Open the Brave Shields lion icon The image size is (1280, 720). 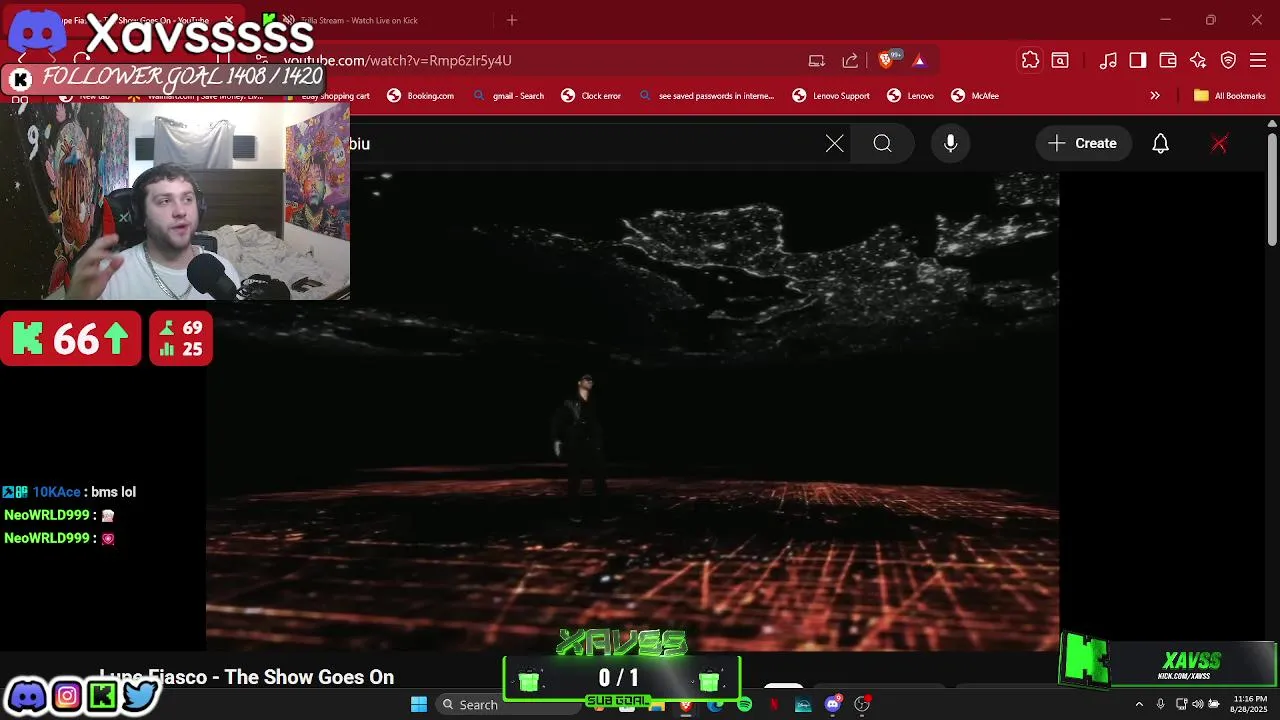pos(886,60)
